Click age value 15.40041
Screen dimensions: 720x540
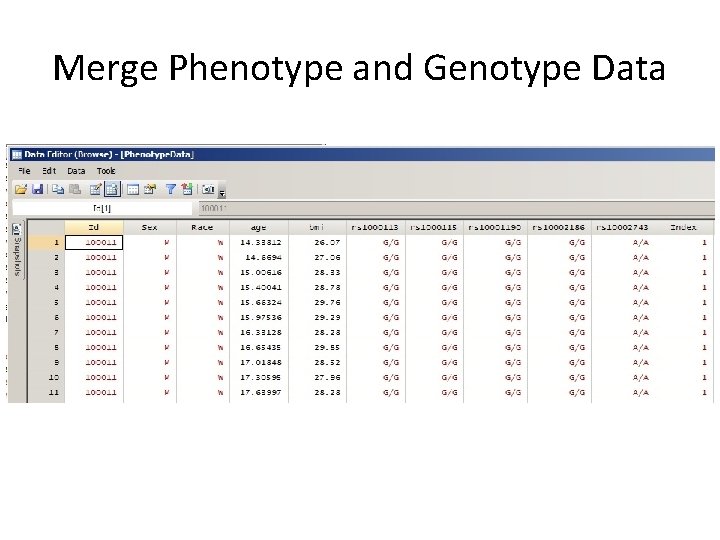pos(261,287)
